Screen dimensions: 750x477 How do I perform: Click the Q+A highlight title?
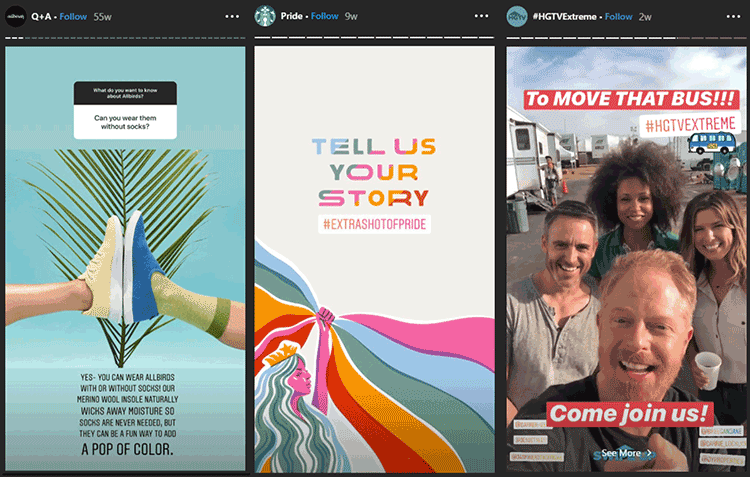coord(41,17)
